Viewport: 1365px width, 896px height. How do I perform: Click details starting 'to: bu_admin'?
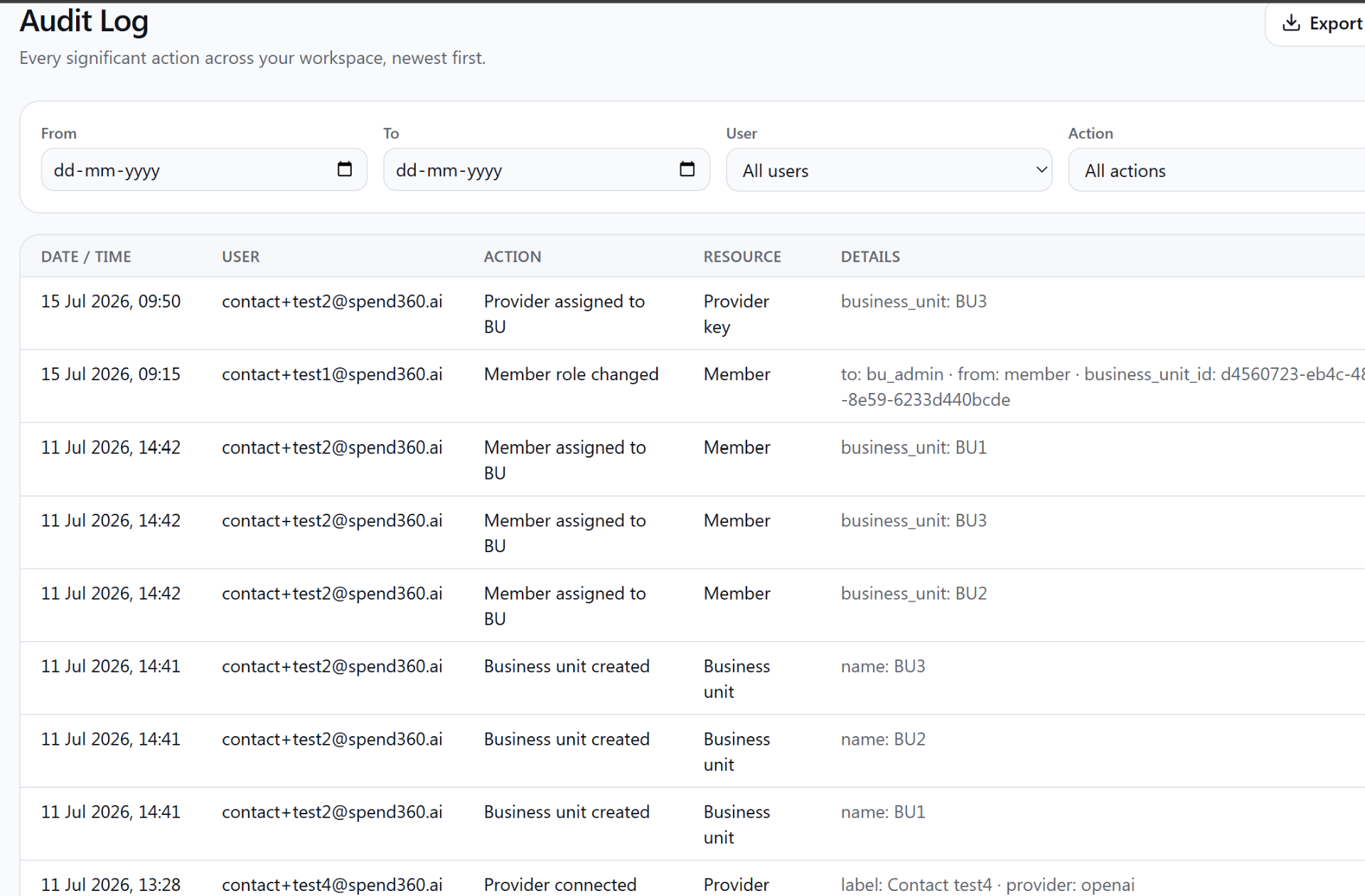click(1103, 387)
